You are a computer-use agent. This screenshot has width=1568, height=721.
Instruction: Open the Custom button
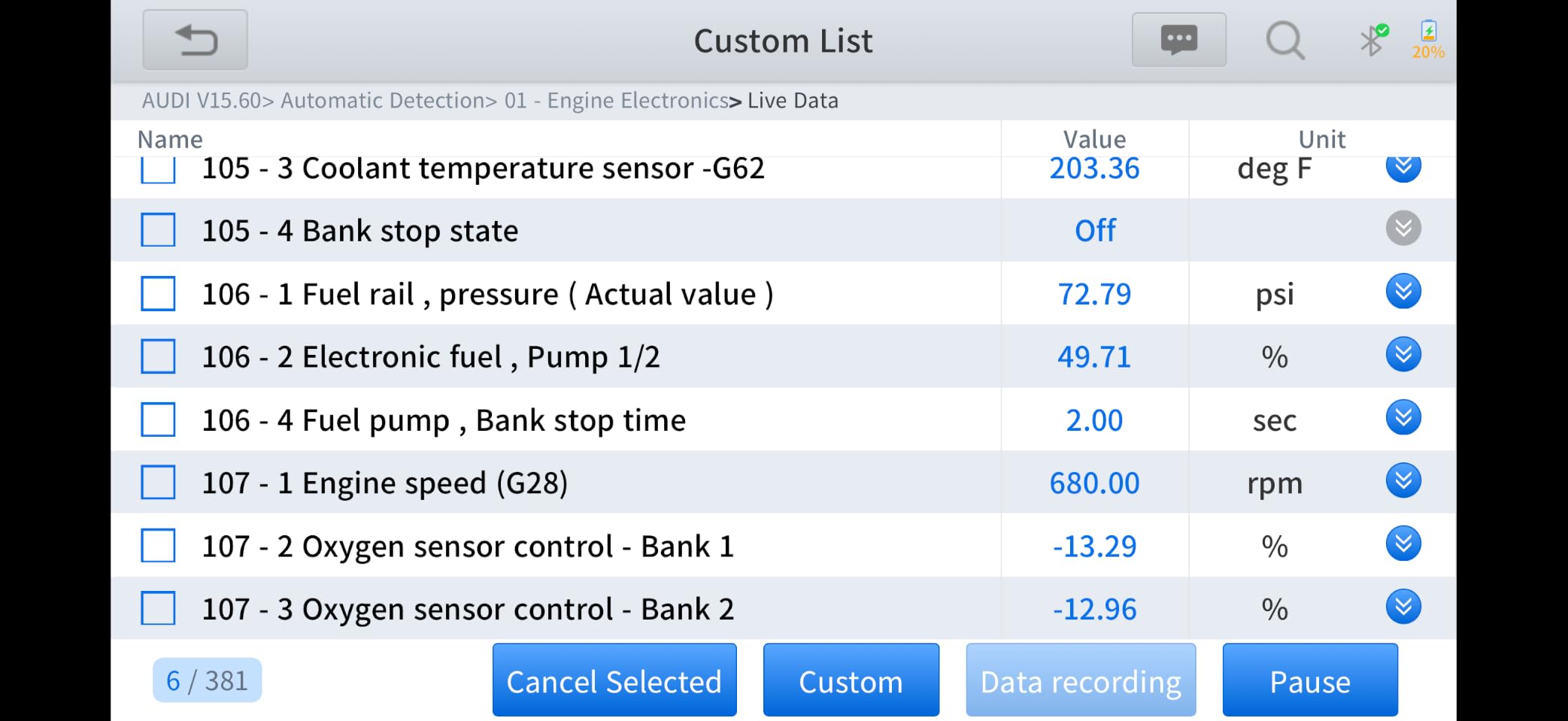[x=851, y=680]
